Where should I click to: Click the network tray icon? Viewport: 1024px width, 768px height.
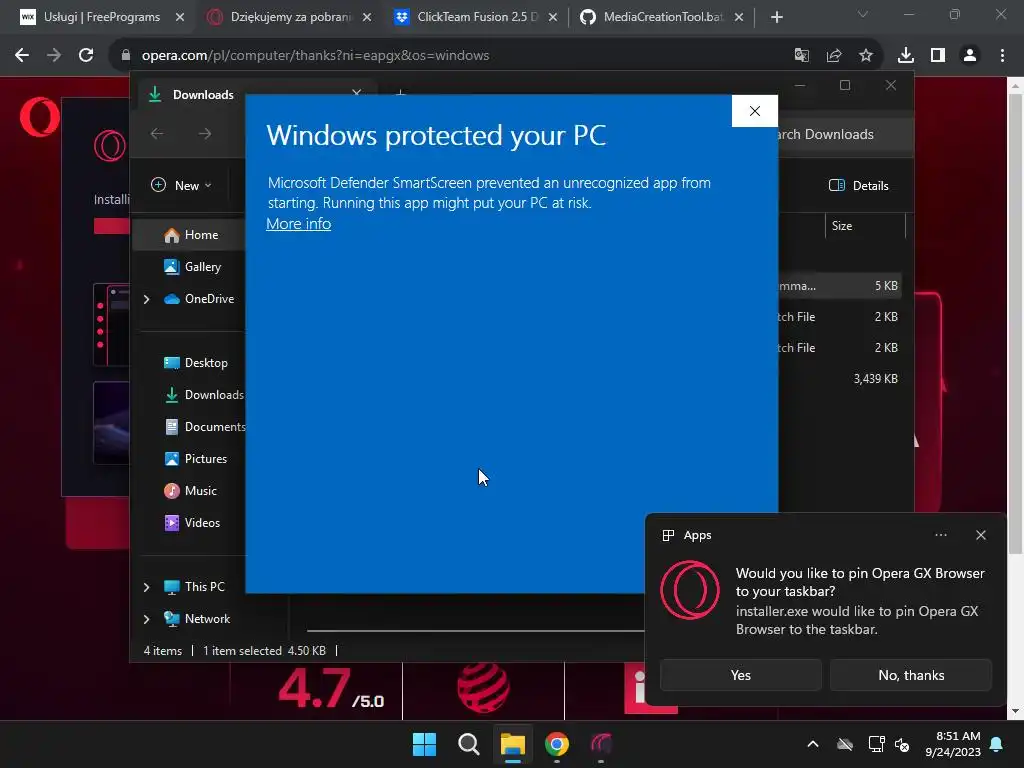tap(876, 744)
